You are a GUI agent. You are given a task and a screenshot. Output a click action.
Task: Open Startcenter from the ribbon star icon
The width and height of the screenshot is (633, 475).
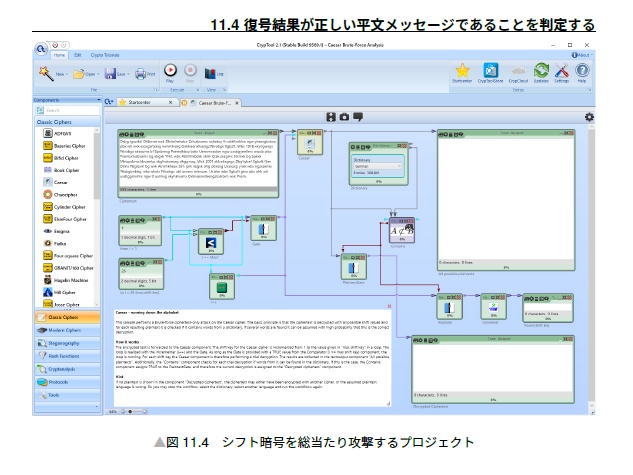pos(463,71)
